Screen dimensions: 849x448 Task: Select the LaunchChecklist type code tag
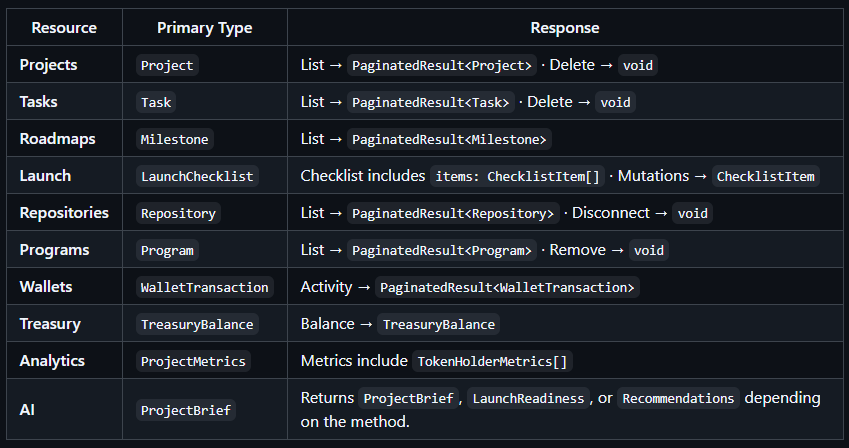(197, 176)
